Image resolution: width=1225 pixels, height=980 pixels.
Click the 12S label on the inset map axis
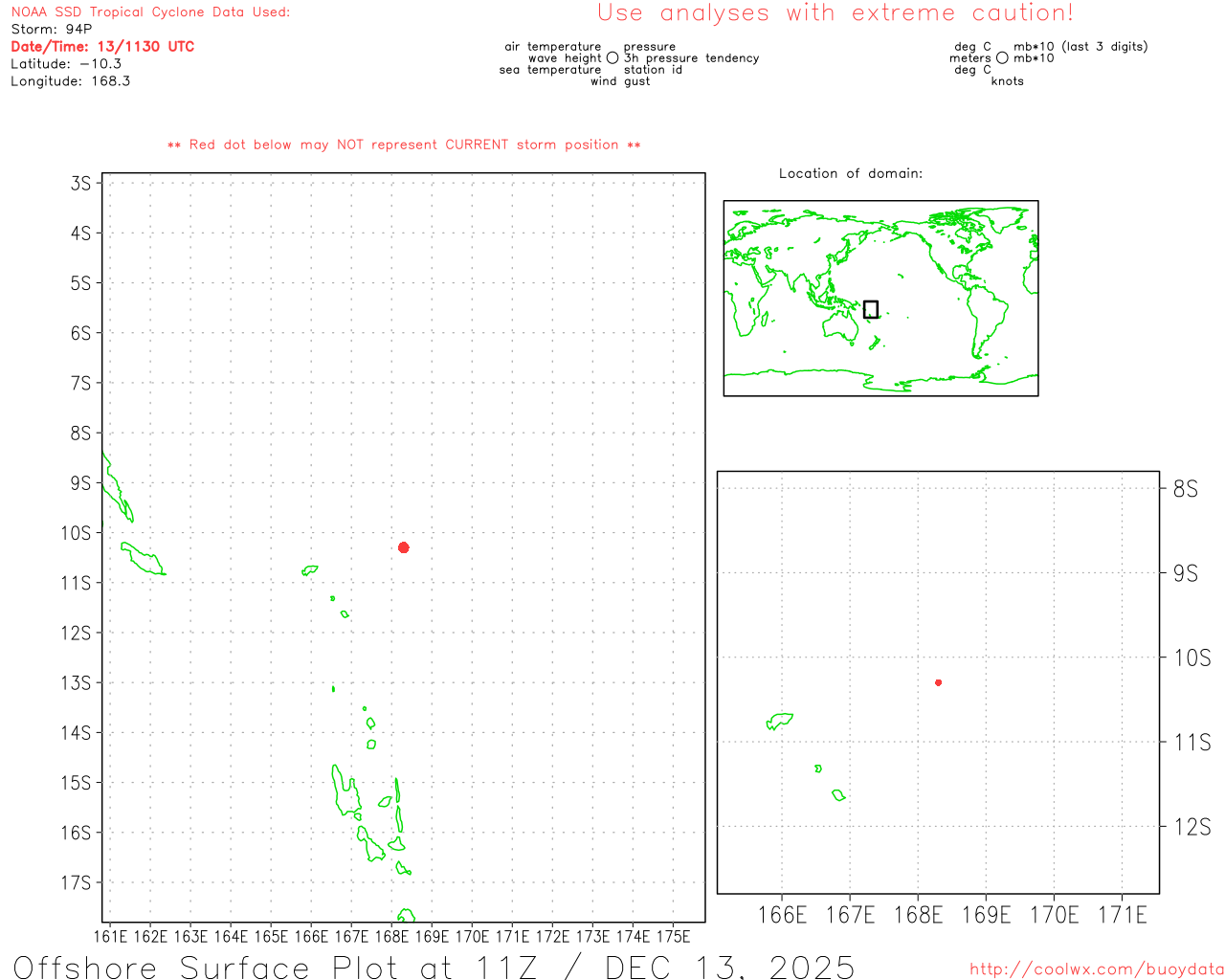coord(1192,827)
